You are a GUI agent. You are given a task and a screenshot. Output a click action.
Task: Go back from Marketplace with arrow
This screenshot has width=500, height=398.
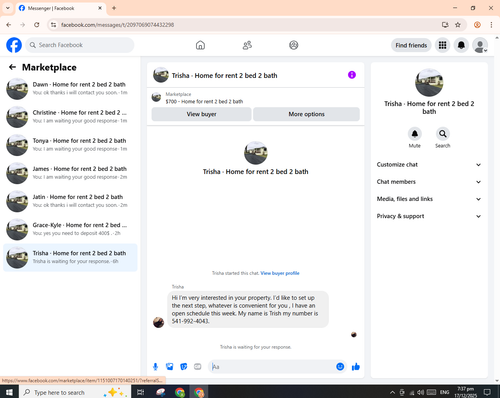[x=12, y=67]
